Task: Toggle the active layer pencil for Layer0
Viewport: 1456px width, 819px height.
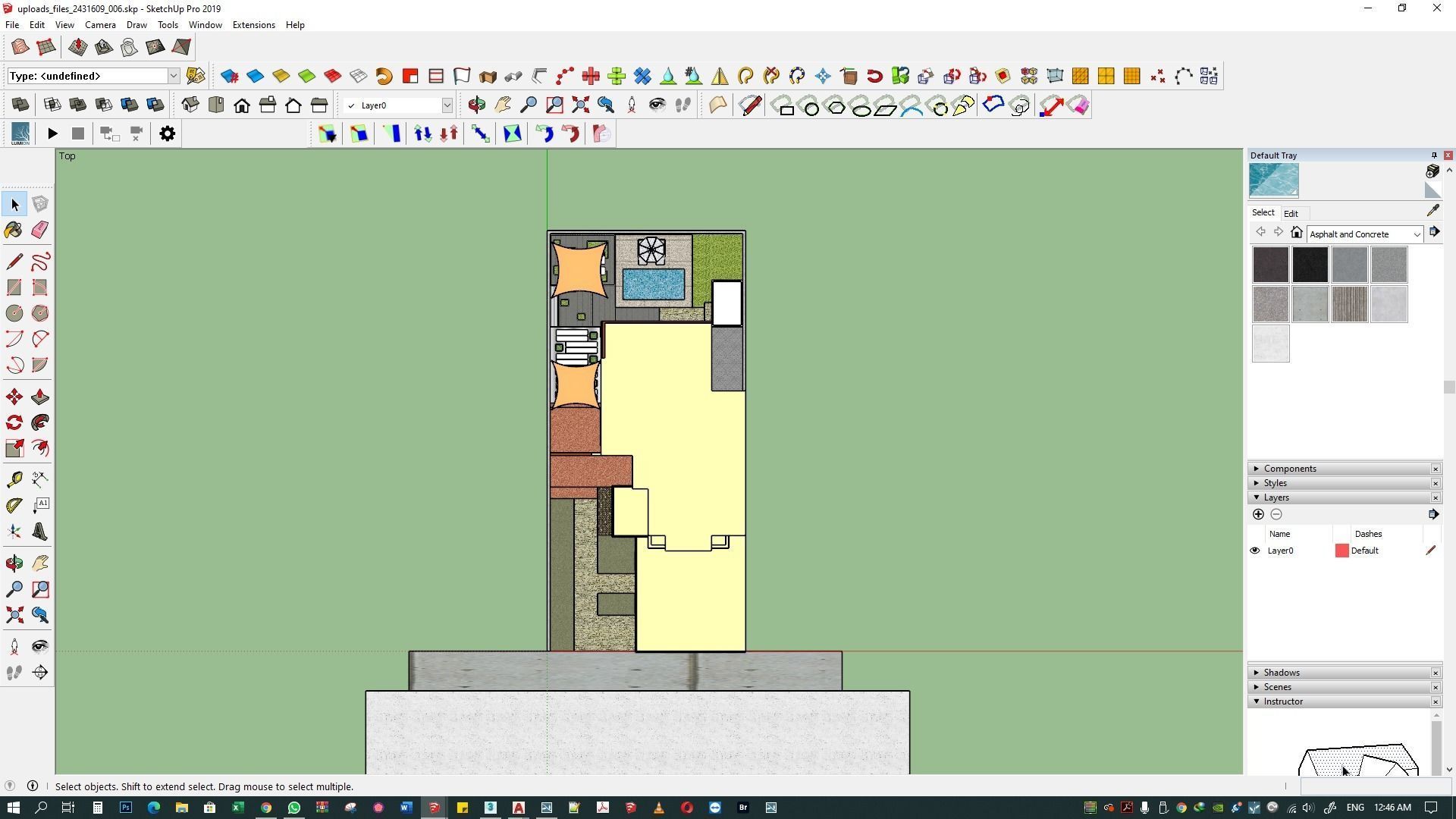Action: (1430, 551)
